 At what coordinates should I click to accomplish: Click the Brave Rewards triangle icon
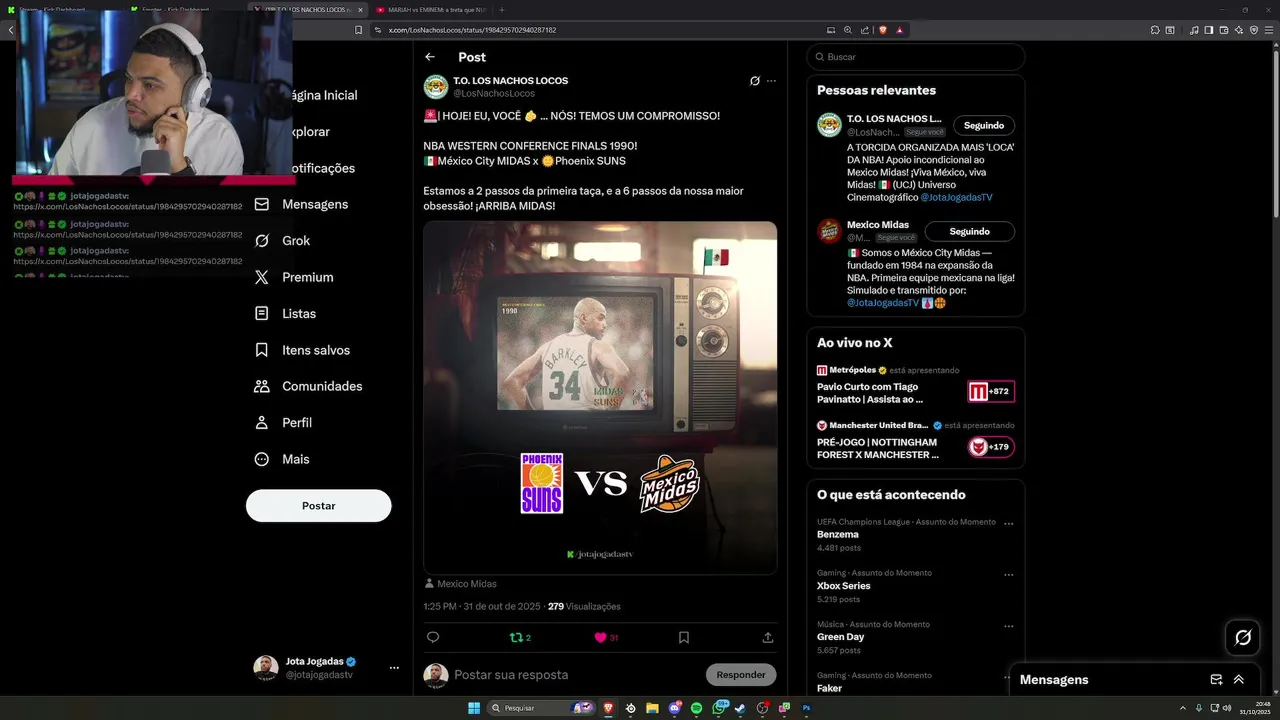pyautogui.click(x=899, y=30)
